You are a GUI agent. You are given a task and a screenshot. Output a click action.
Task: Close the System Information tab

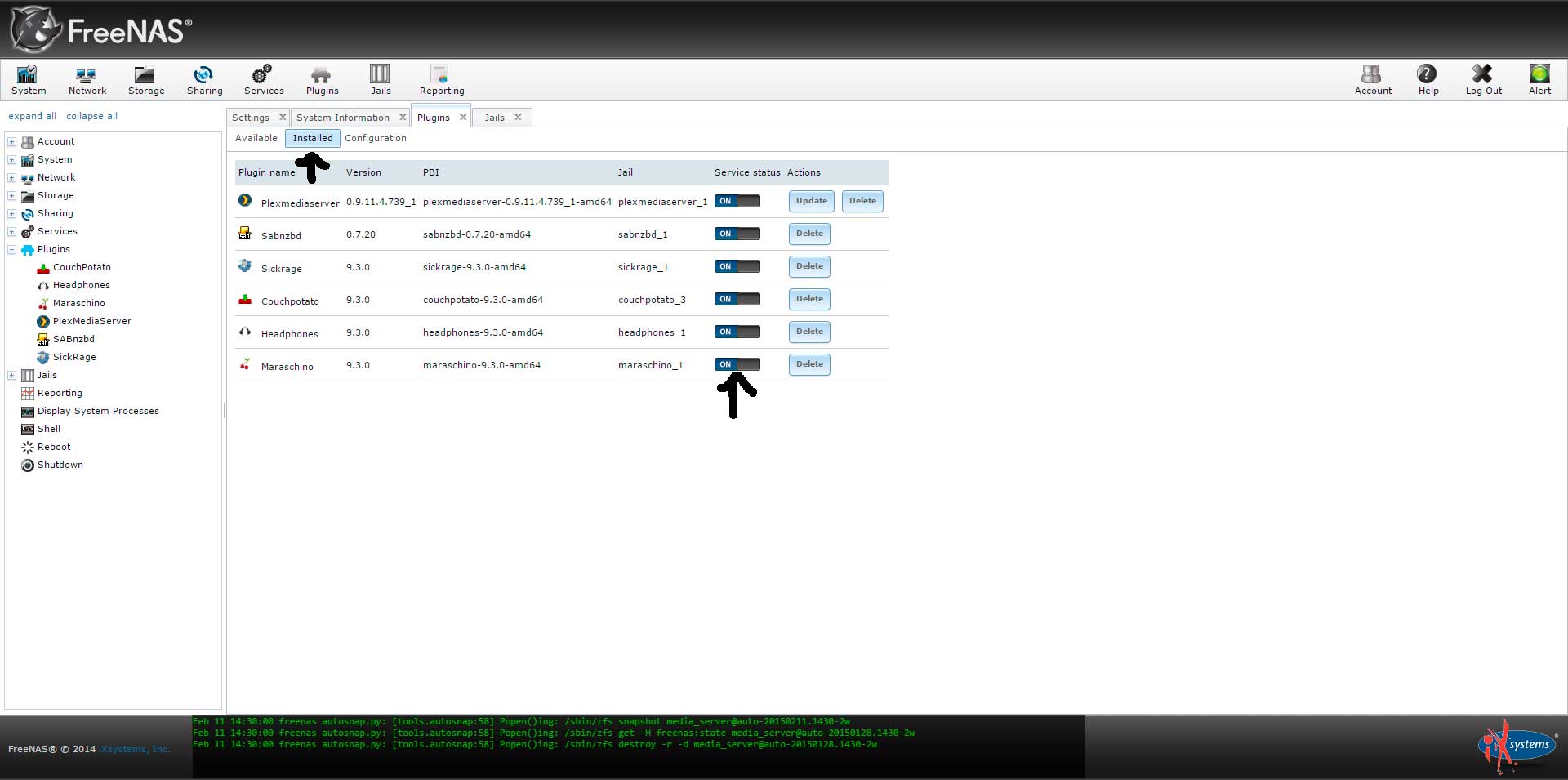pyautogui.click(x=403, y=118)
